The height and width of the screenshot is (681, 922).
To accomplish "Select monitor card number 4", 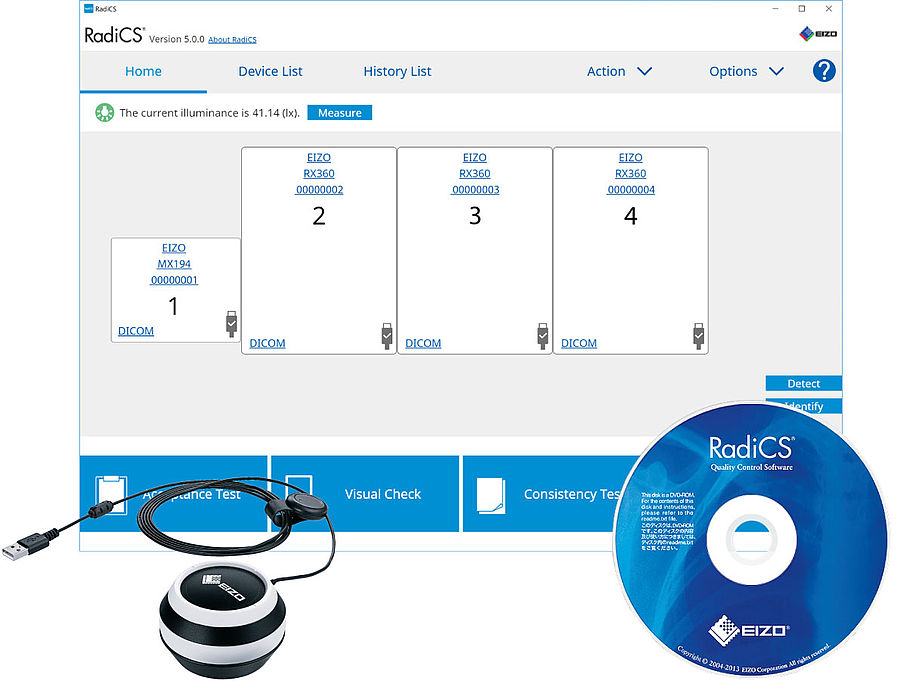I will 630,251.
